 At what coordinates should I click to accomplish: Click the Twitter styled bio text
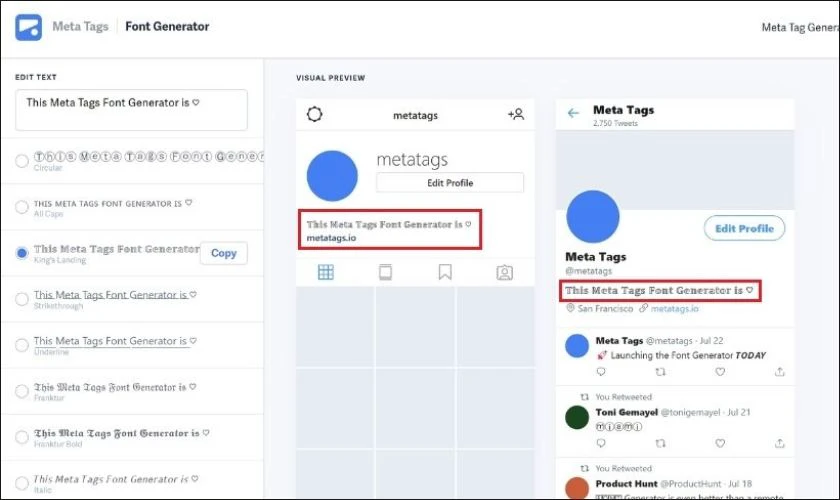pos(659,290)
